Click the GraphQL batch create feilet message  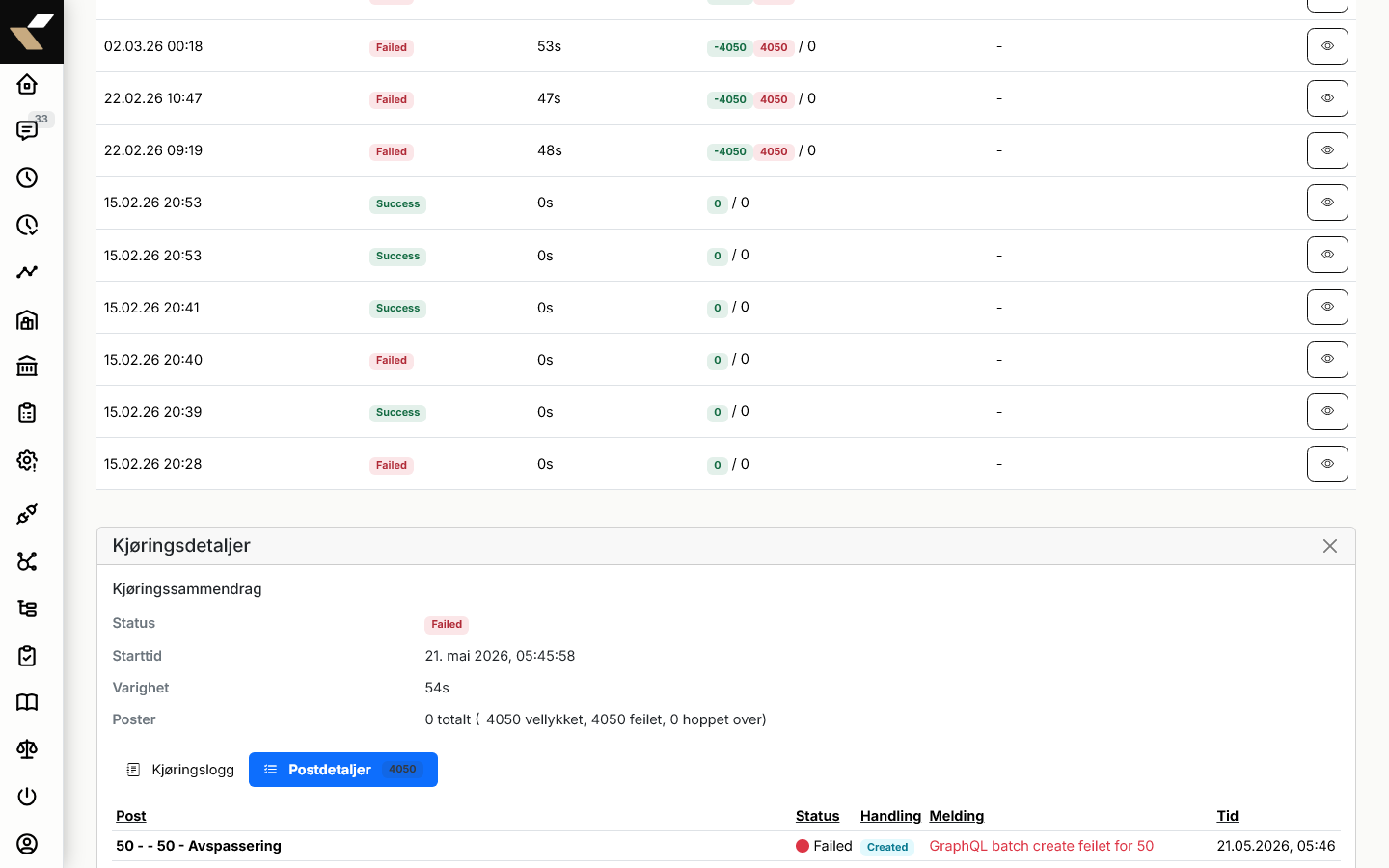pyautogui.click(x=1042, y=846)
